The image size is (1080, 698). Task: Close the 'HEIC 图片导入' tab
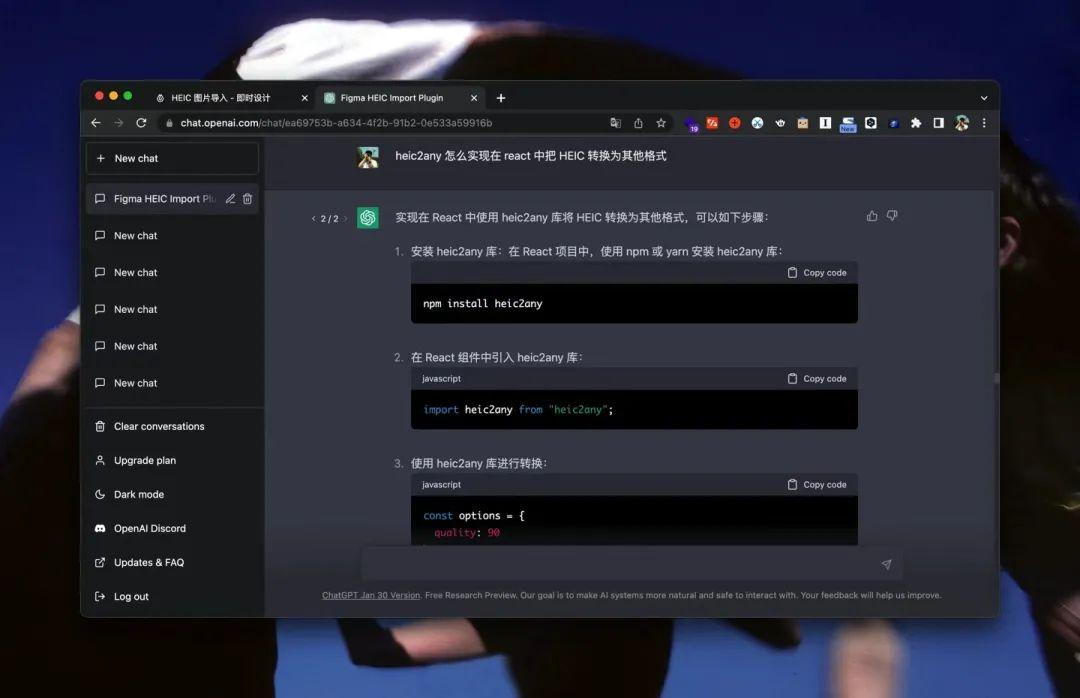click(304, 98)
